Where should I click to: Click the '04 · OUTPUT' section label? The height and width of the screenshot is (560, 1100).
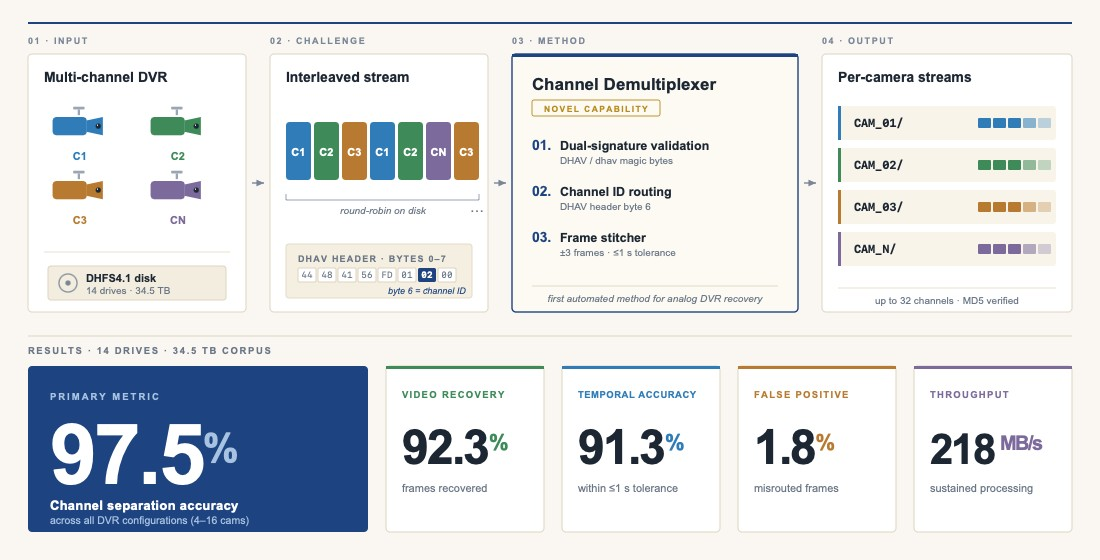858,41
